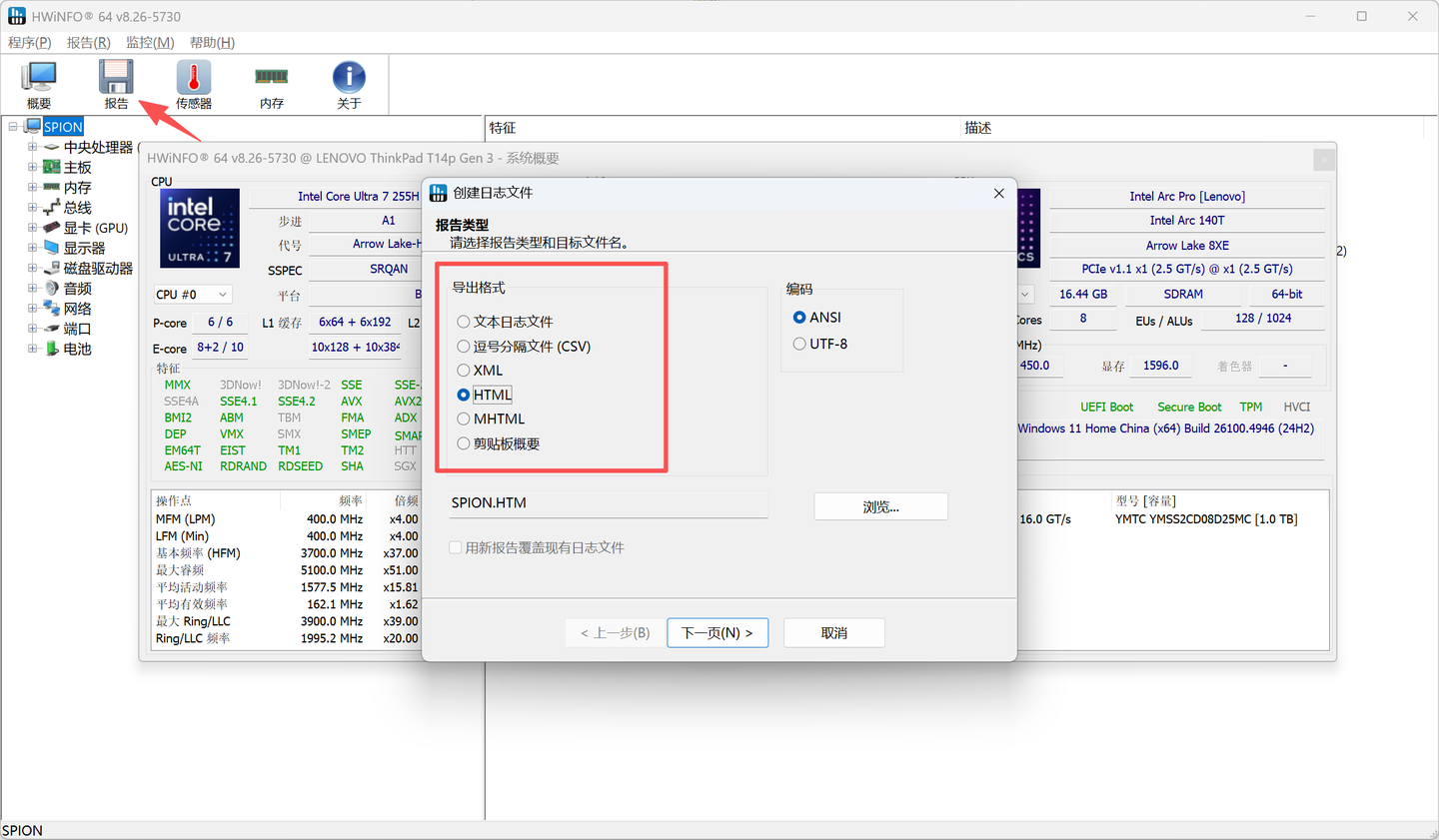Expand the 内存 tree node
Image resolution: width=1439 pixels, height=840 pixels.
pyautogui.click(x=32, y=187)
